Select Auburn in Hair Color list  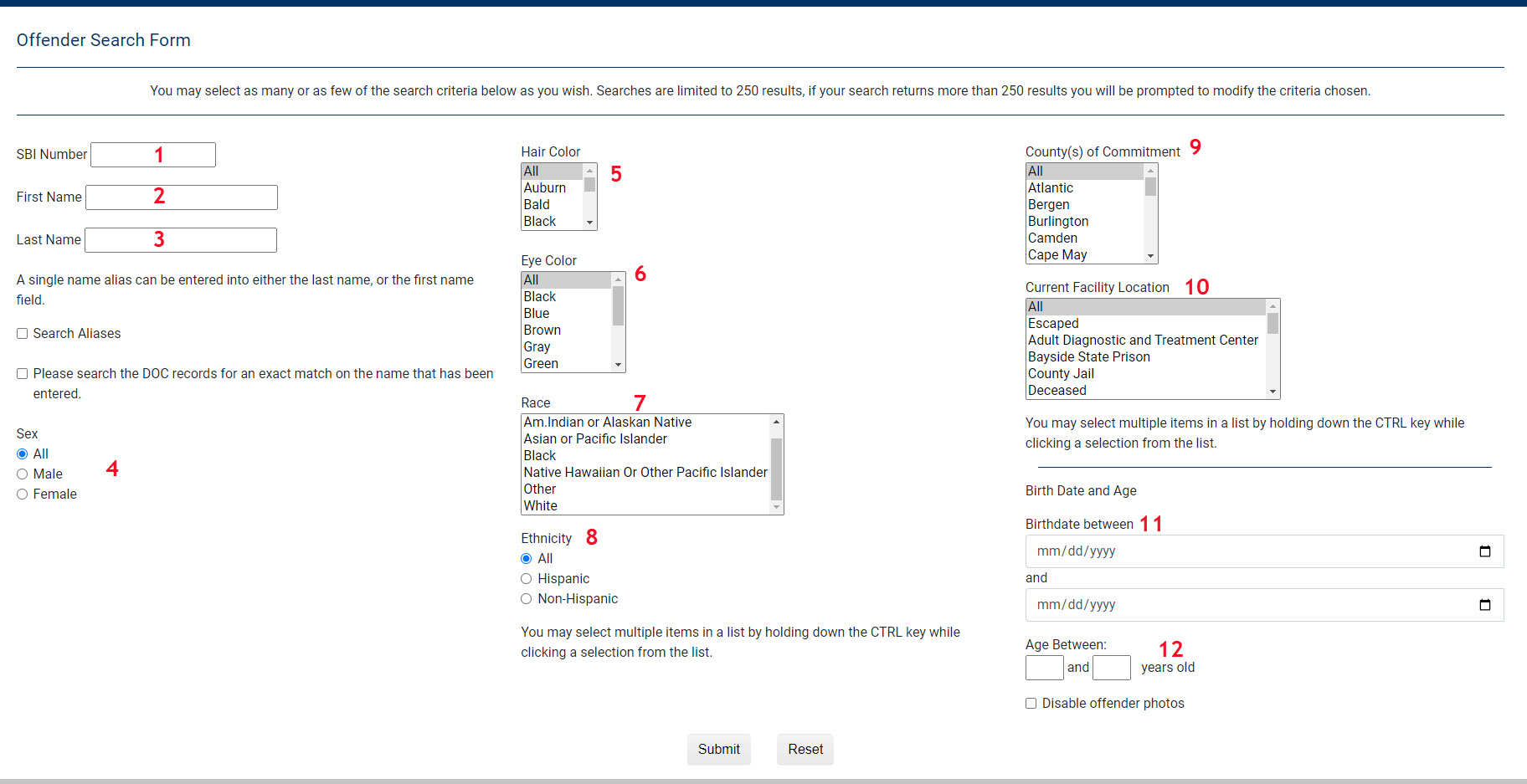coord(545,188)
